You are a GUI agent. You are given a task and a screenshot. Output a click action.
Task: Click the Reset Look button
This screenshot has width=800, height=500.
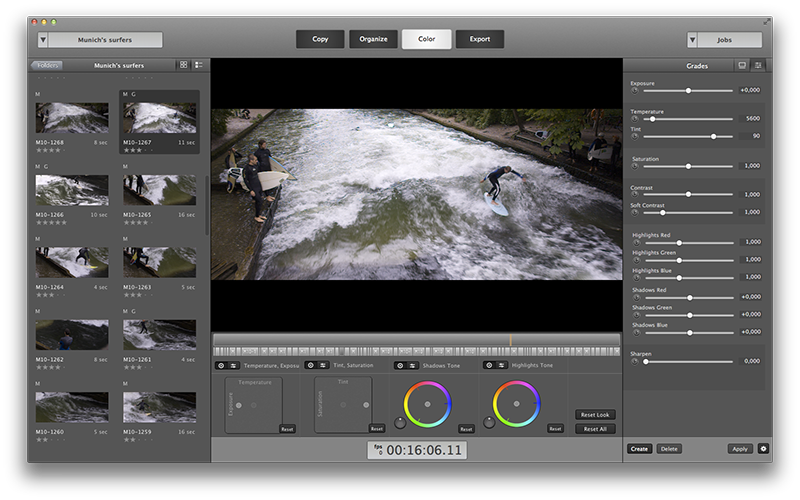tap(595, 415)
